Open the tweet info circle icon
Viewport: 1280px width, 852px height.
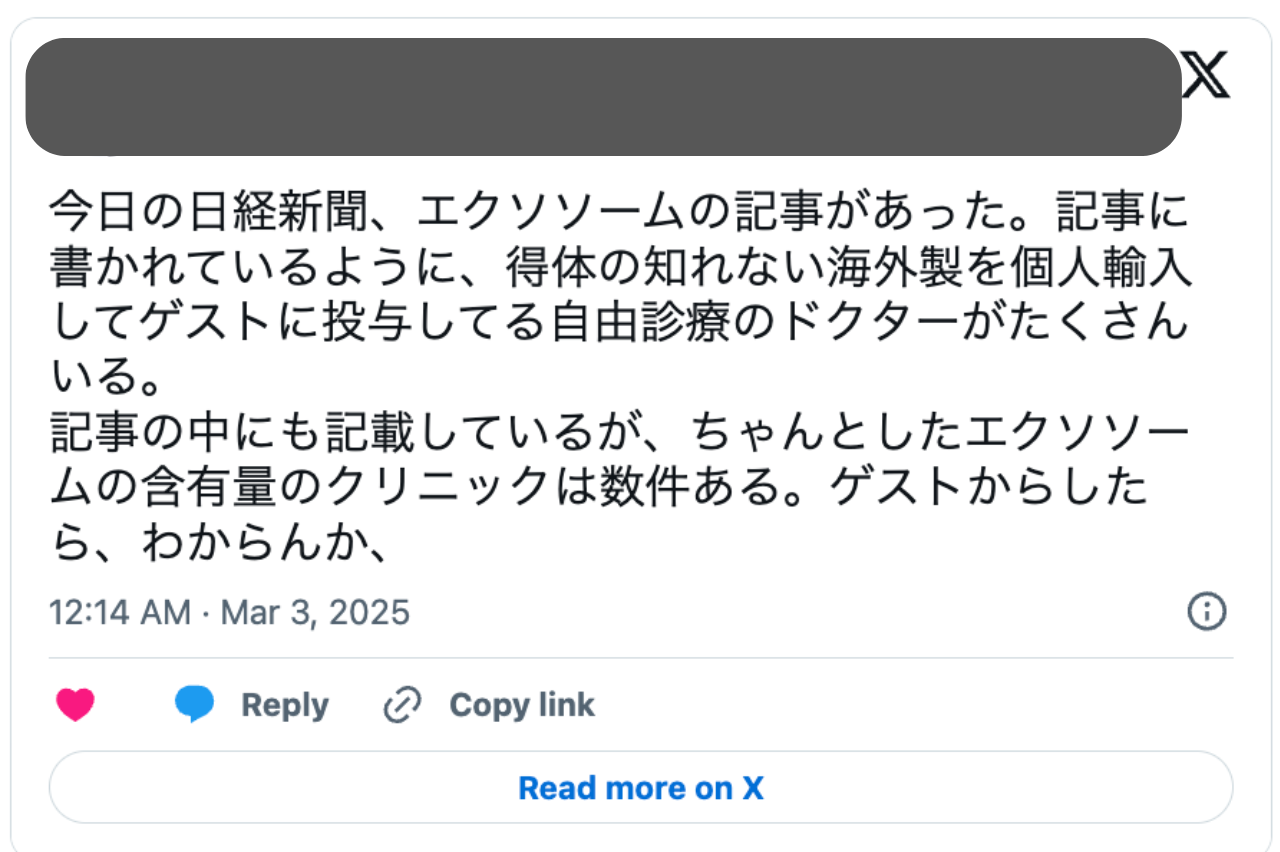(x=1207, y=611)
